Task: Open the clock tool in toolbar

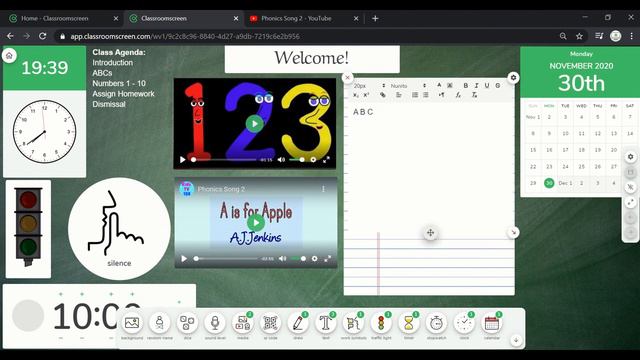Action: click(464, 323)
